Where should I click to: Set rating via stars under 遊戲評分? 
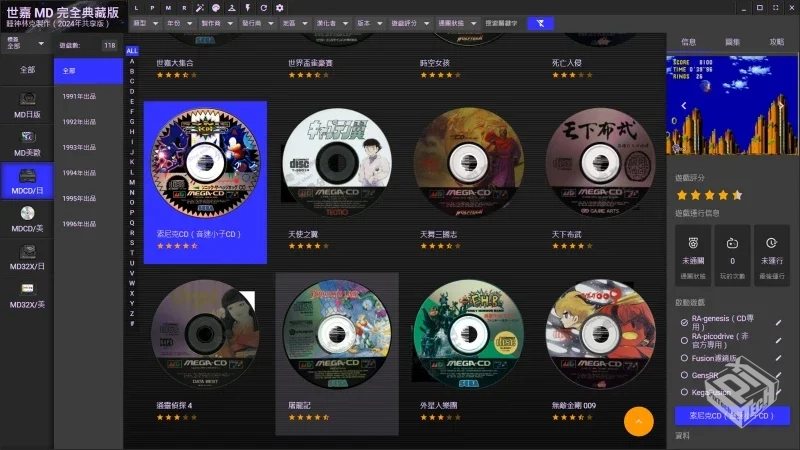709,195
